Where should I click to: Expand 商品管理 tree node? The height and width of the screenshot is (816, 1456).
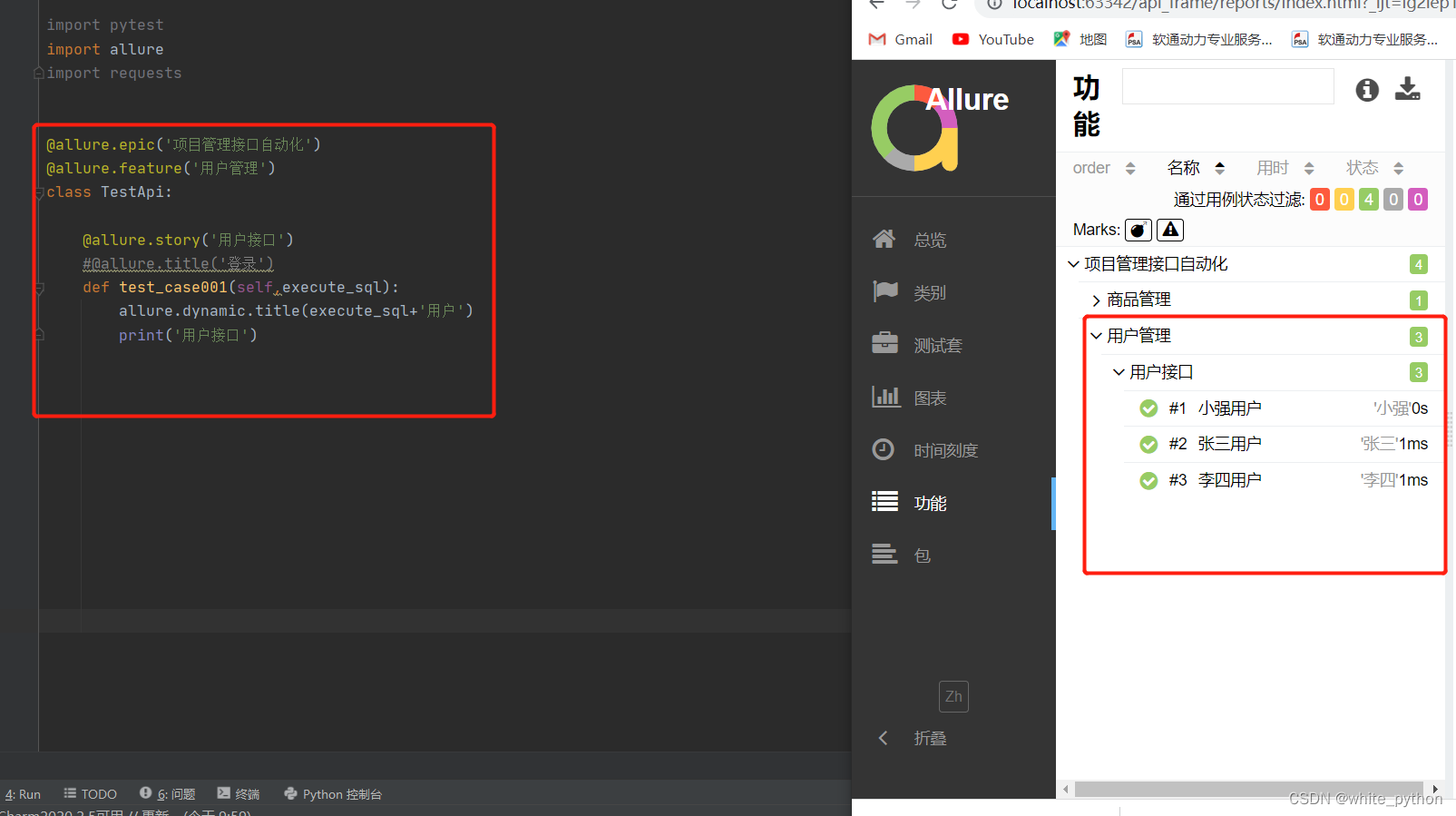(x=1096, y=300)
